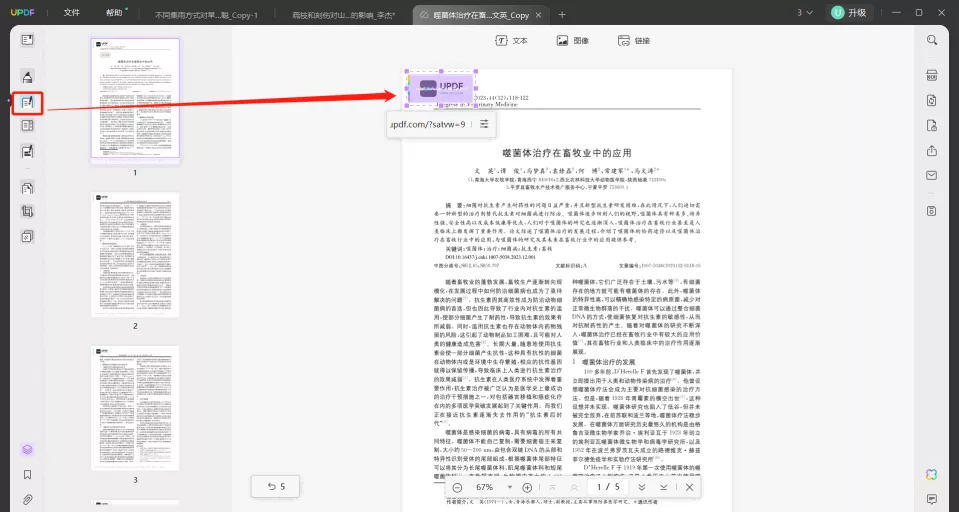Activate the Edit PDF tool in left sidebar
The image size is (959, 512).
pyautogui.click(x=27, y=102)
